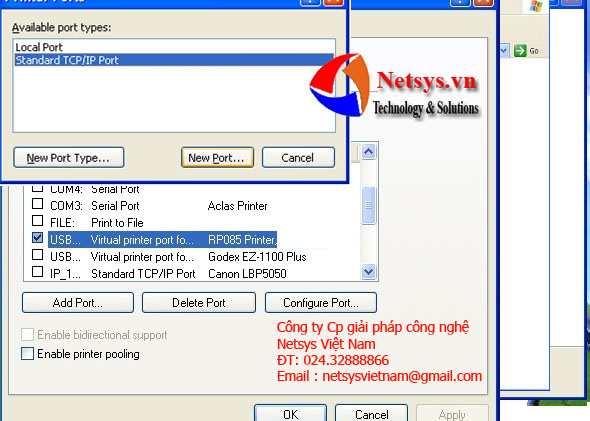Click the New Port Type... button
590x421 pixels.
point(68,157)
